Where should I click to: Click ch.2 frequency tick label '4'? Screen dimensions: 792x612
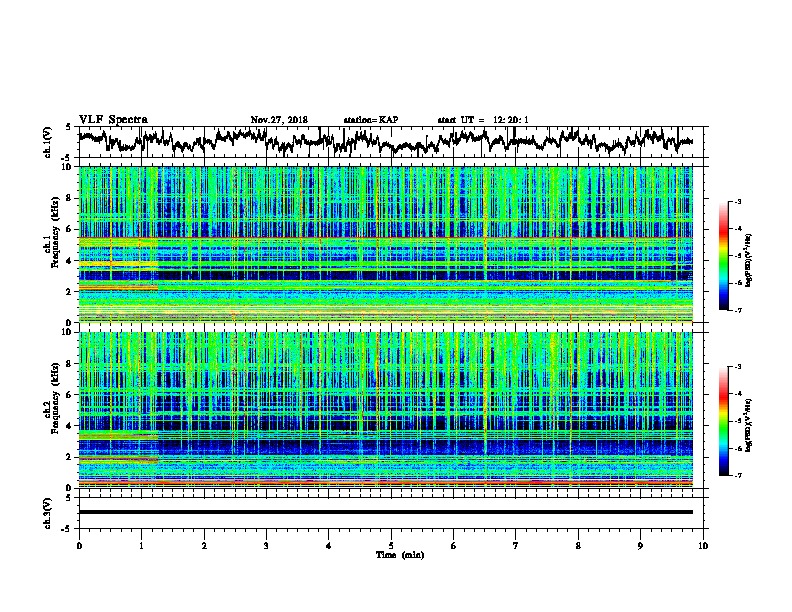click(x=69, y=426)
